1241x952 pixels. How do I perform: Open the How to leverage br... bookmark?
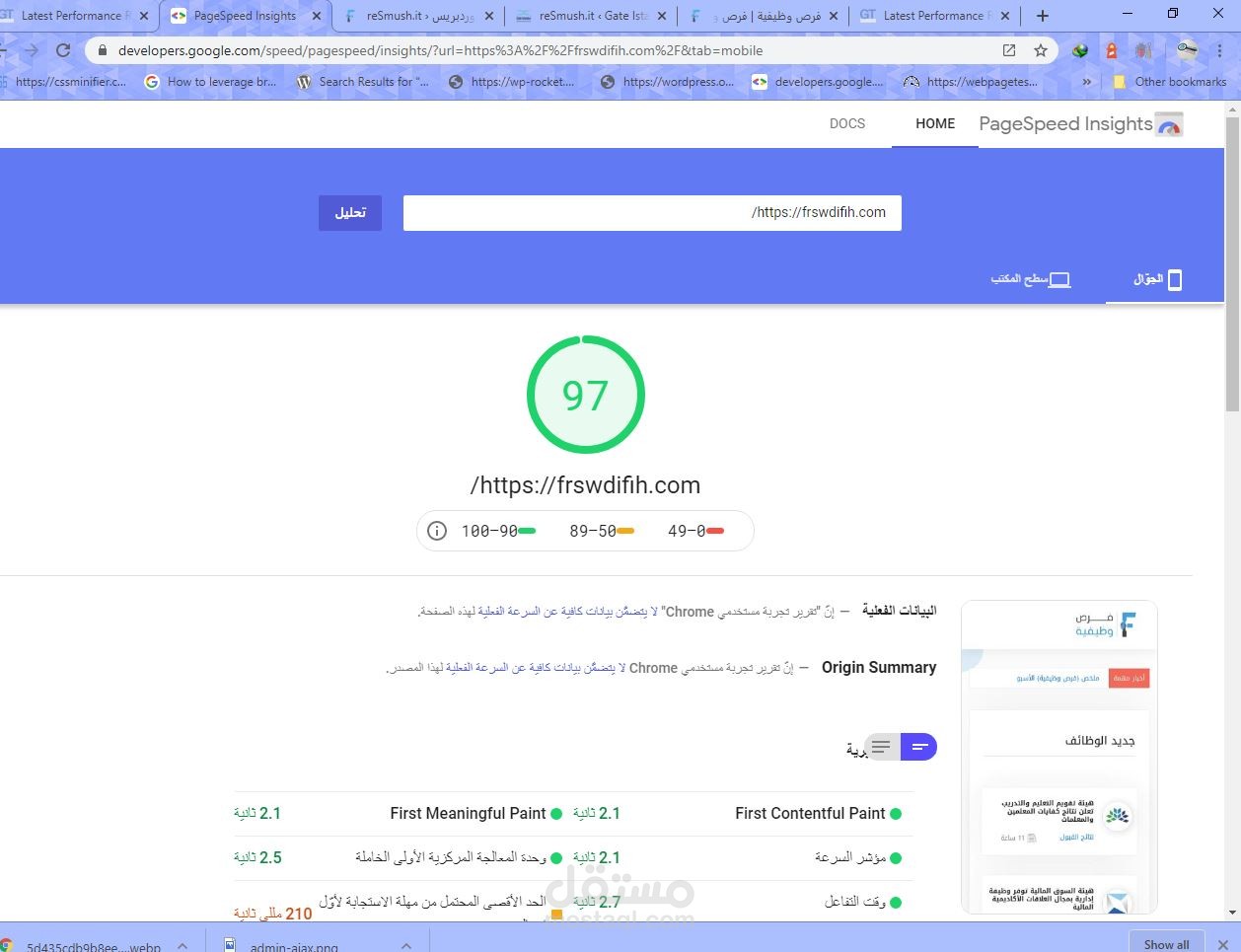coord(211,82)
